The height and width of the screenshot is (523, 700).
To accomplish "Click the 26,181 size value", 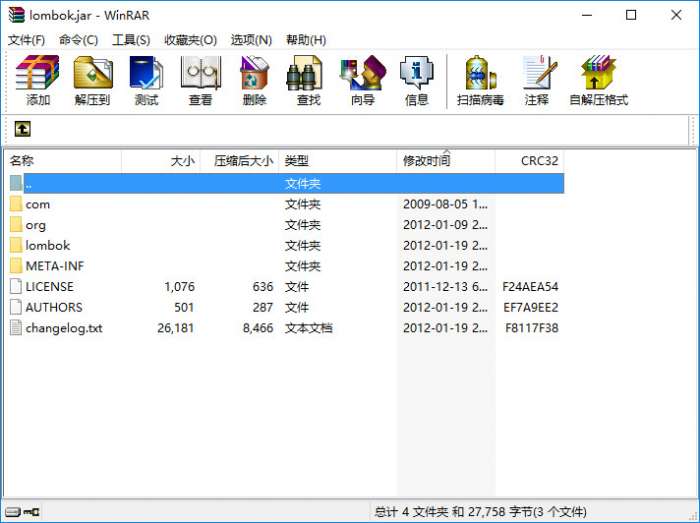I will coord(176,328).
